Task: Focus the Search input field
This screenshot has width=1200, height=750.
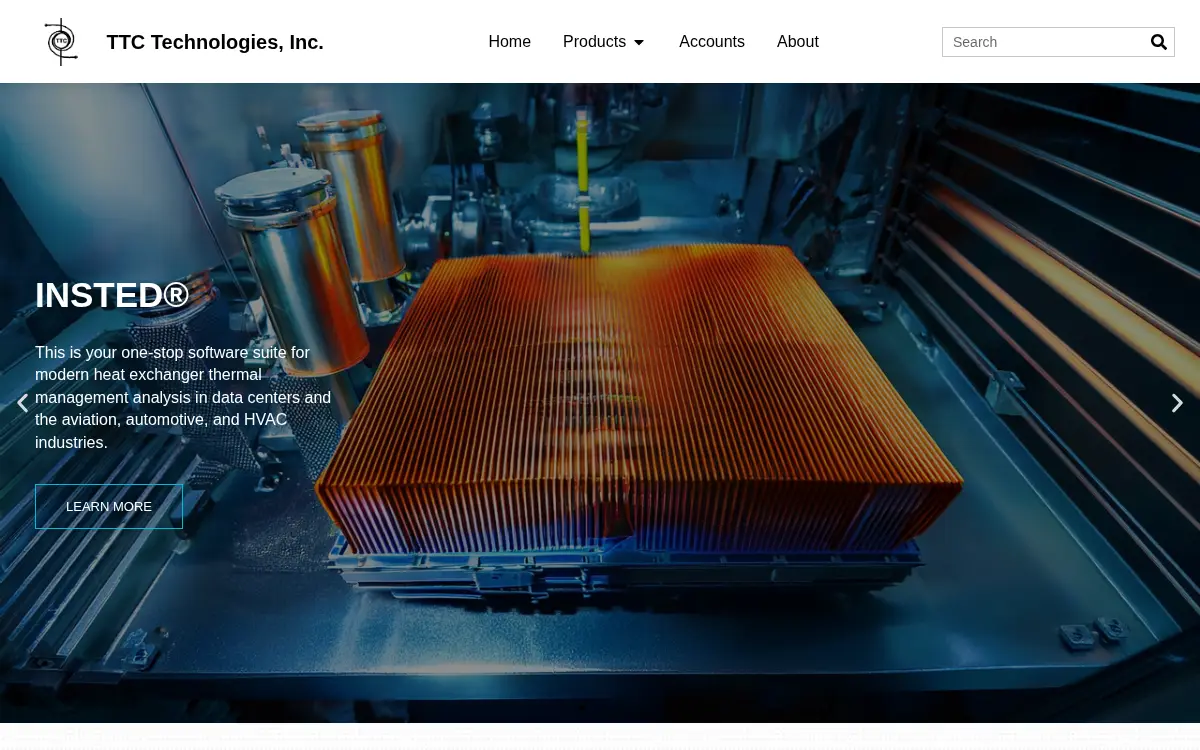Action: 1045,42
